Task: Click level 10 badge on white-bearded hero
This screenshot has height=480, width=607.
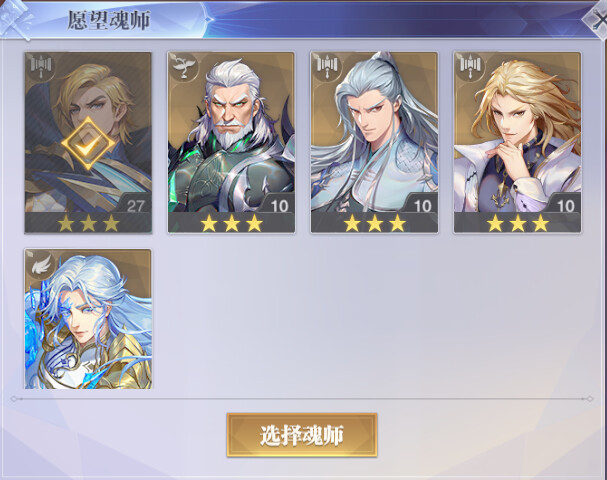Action: (279, 206)
